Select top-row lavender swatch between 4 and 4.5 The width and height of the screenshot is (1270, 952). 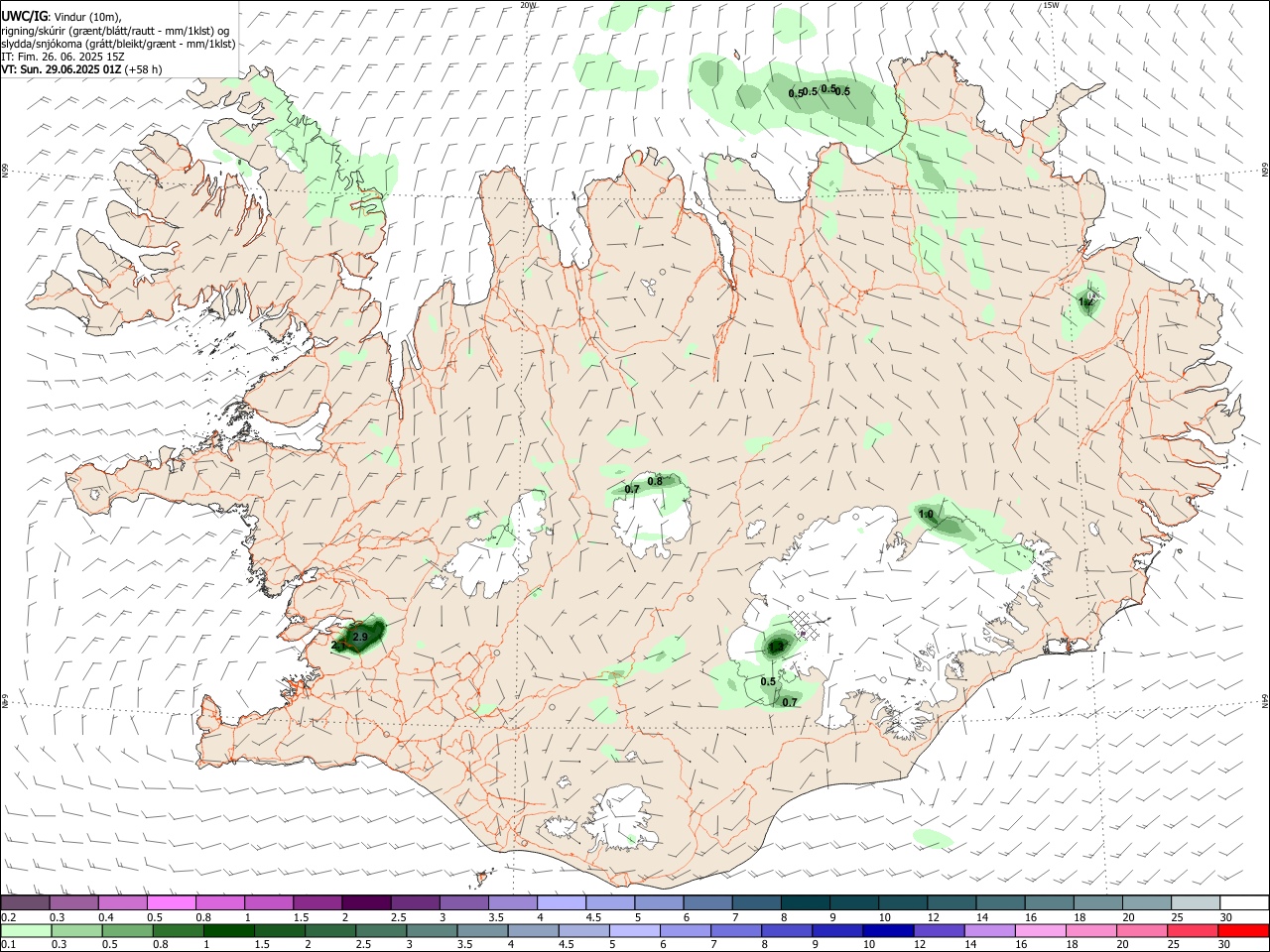[x=562, y=902]
